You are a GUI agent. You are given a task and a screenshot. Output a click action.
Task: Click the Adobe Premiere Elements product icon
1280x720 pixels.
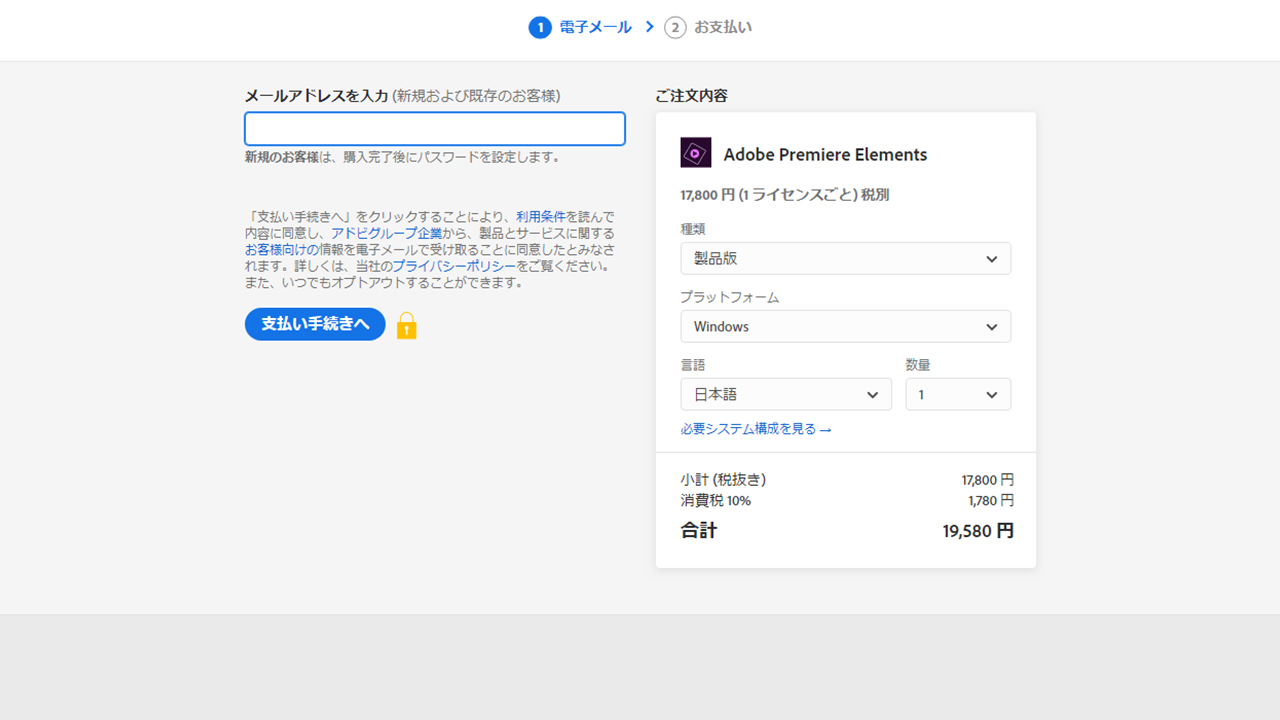coord(696,153)
